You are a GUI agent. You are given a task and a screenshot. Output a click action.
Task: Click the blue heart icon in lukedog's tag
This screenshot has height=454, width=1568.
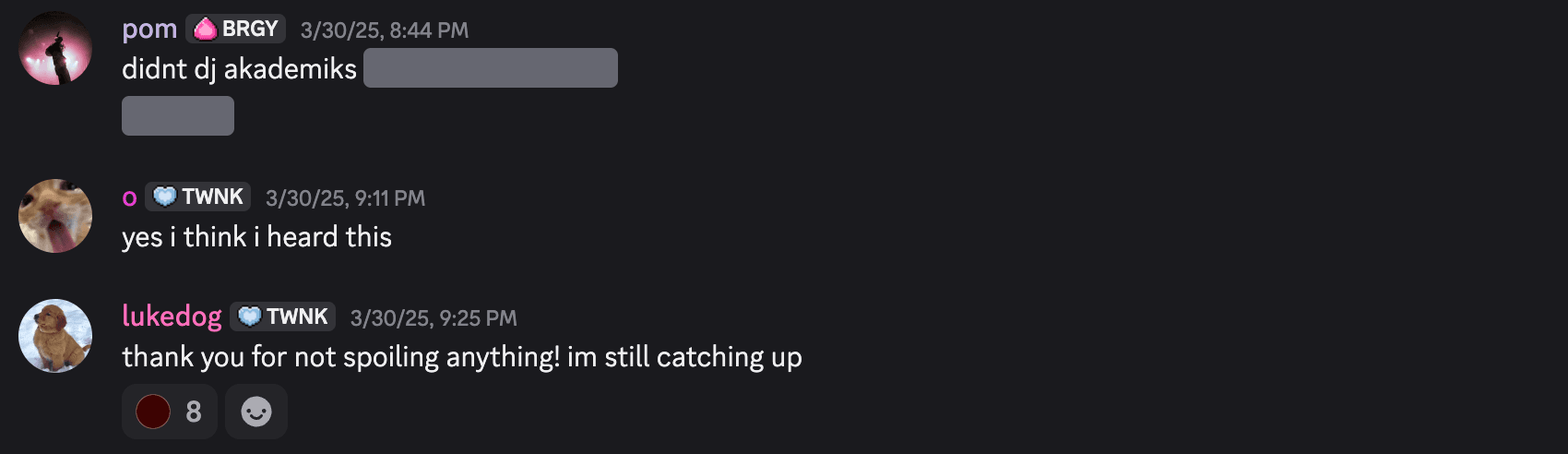(249, 317)
